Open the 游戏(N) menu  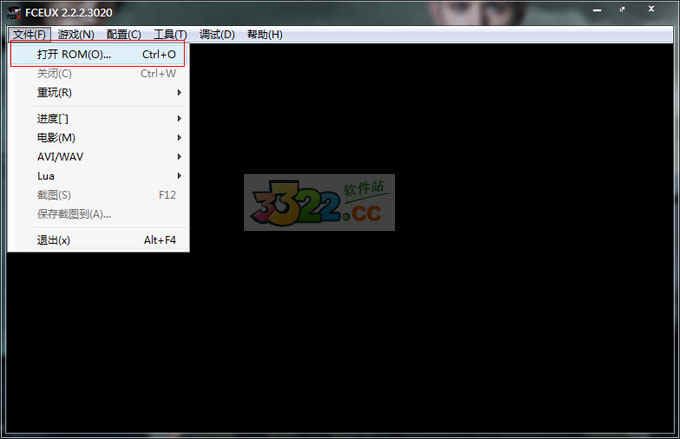click(76, 34)
